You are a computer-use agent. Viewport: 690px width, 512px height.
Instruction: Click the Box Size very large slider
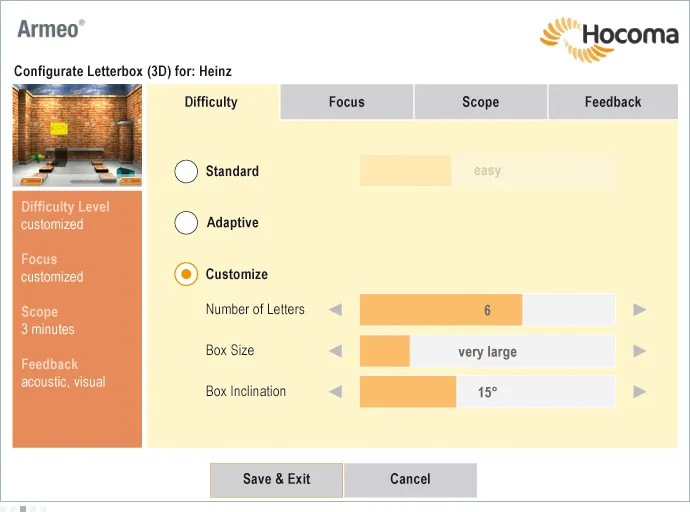(488, 351)
